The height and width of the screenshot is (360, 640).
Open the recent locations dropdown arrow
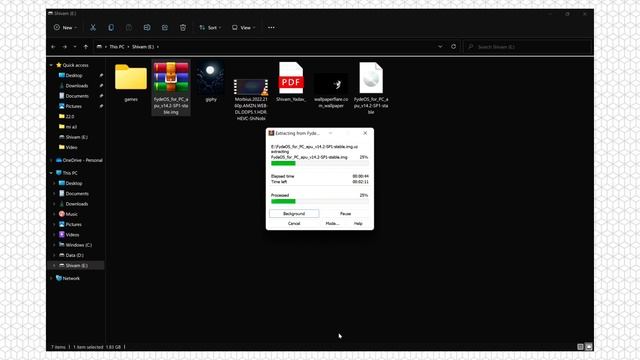pyautogui.click(x=75, y=47)
